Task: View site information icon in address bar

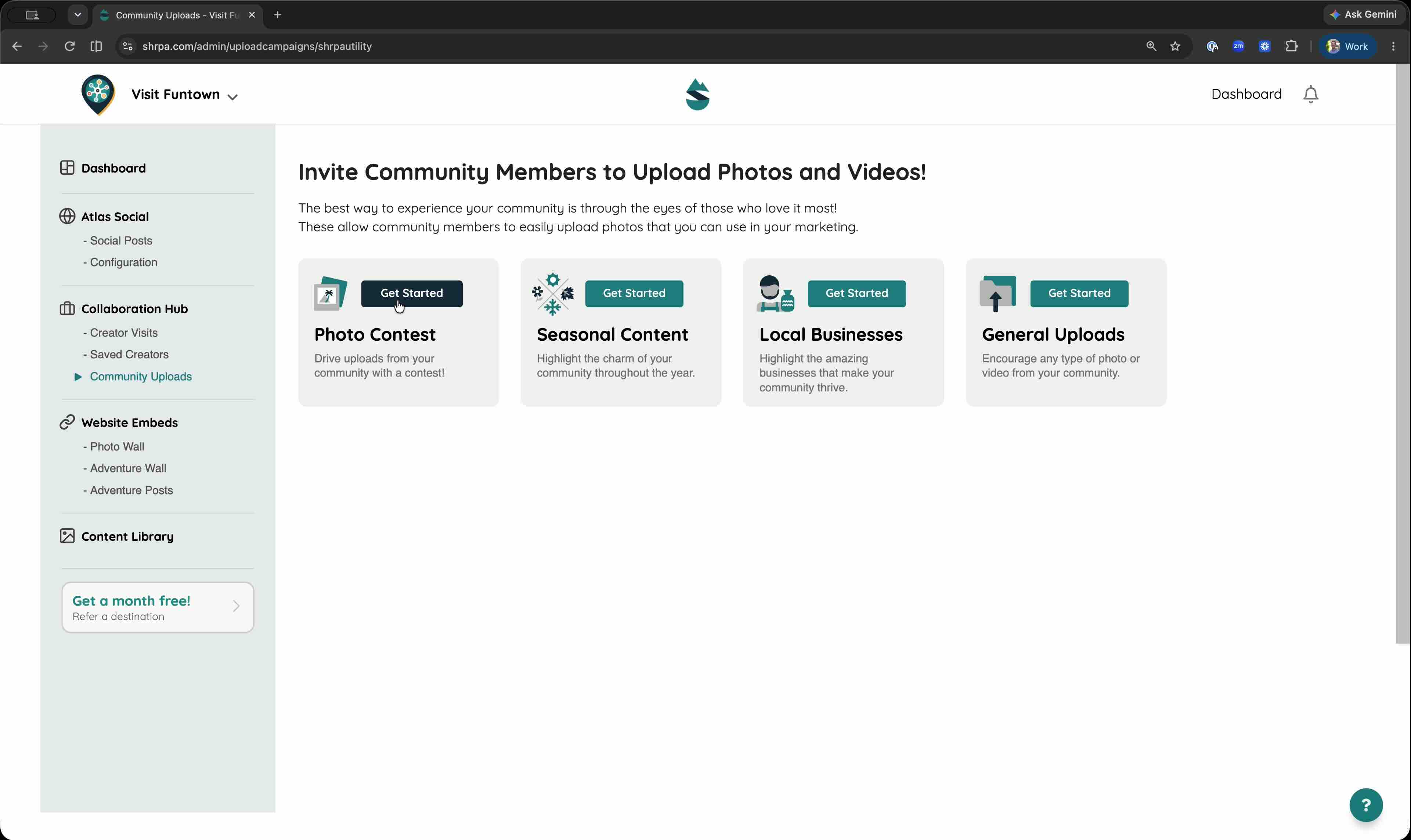Action: coord(128,46)
